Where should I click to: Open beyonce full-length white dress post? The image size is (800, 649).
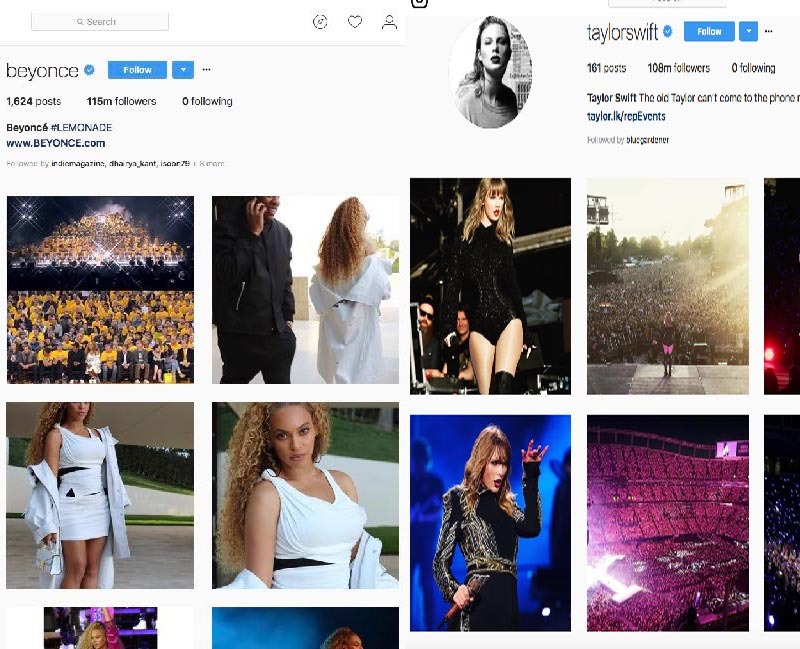[100, 495]
